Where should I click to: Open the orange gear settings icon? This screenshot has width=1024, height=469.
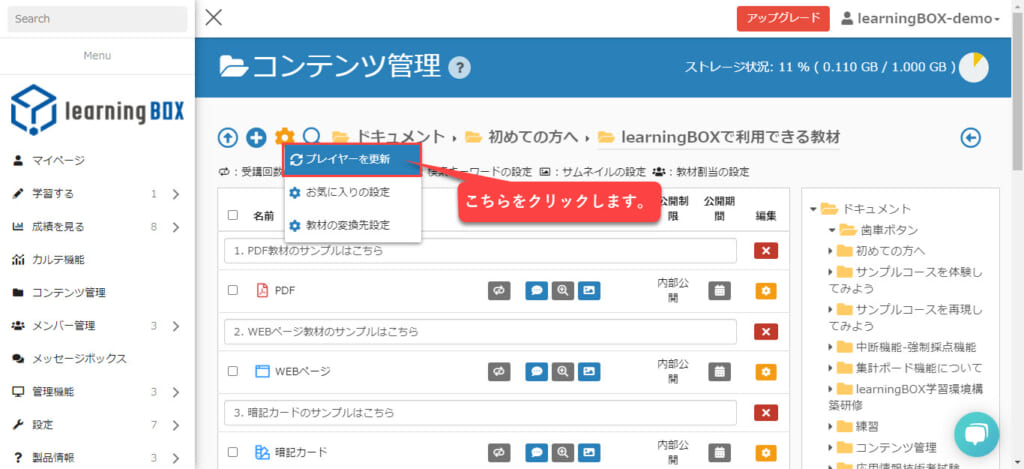click(284, 137)
